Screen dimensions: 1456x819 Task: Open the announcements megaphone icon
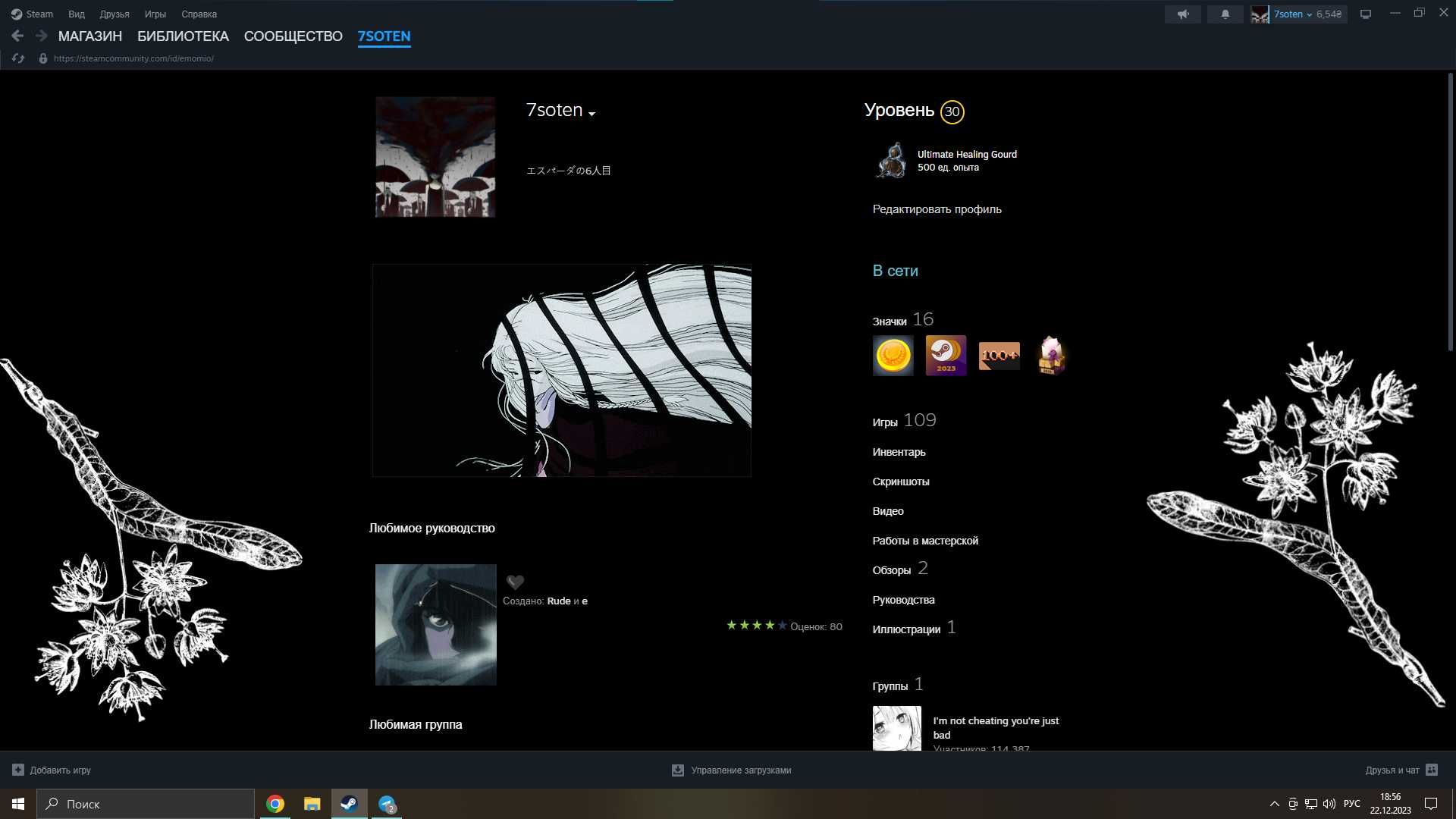coord(1182,14)
